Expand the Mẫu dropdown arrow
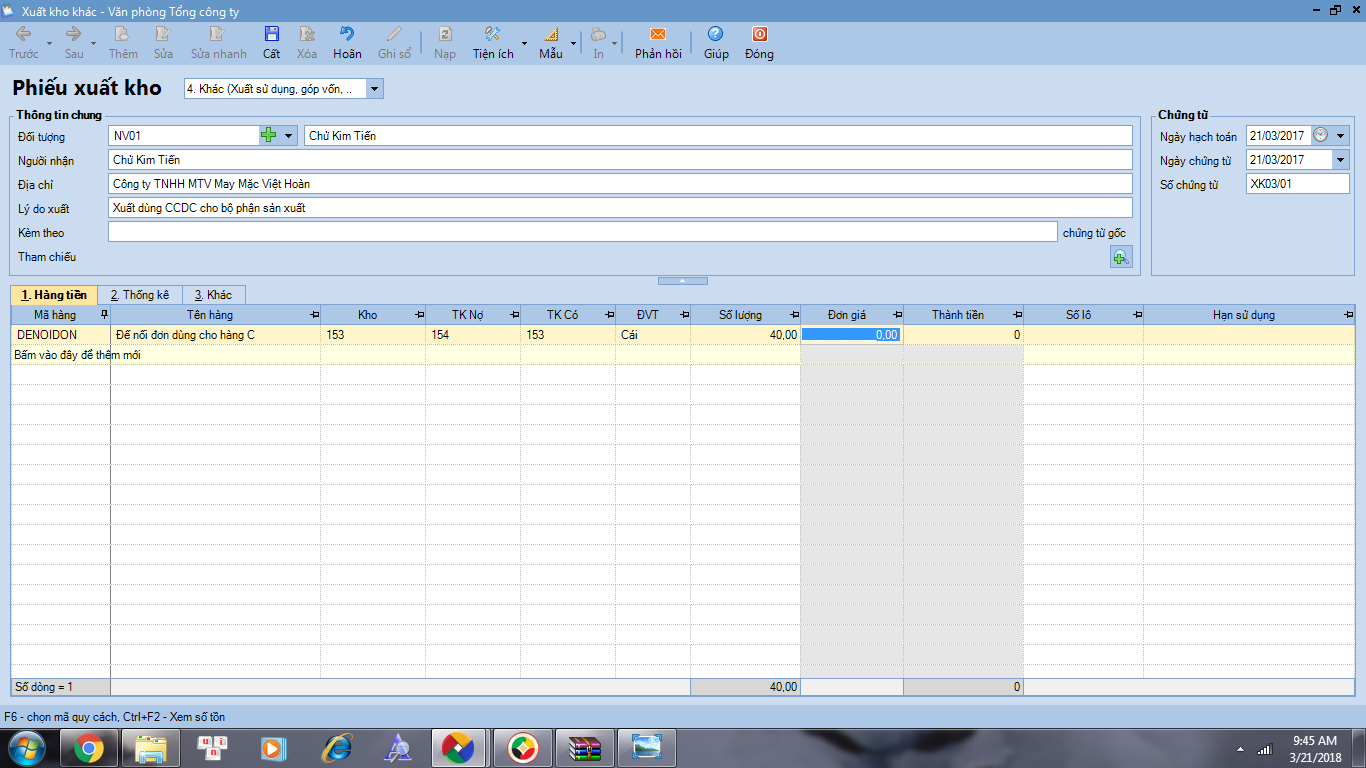The image size is (1366, 768). (x=574, y=42)
